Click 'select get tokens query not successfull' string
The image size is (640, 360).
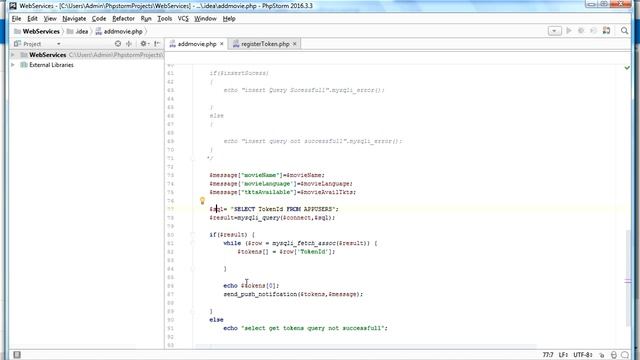click(313, 328)
